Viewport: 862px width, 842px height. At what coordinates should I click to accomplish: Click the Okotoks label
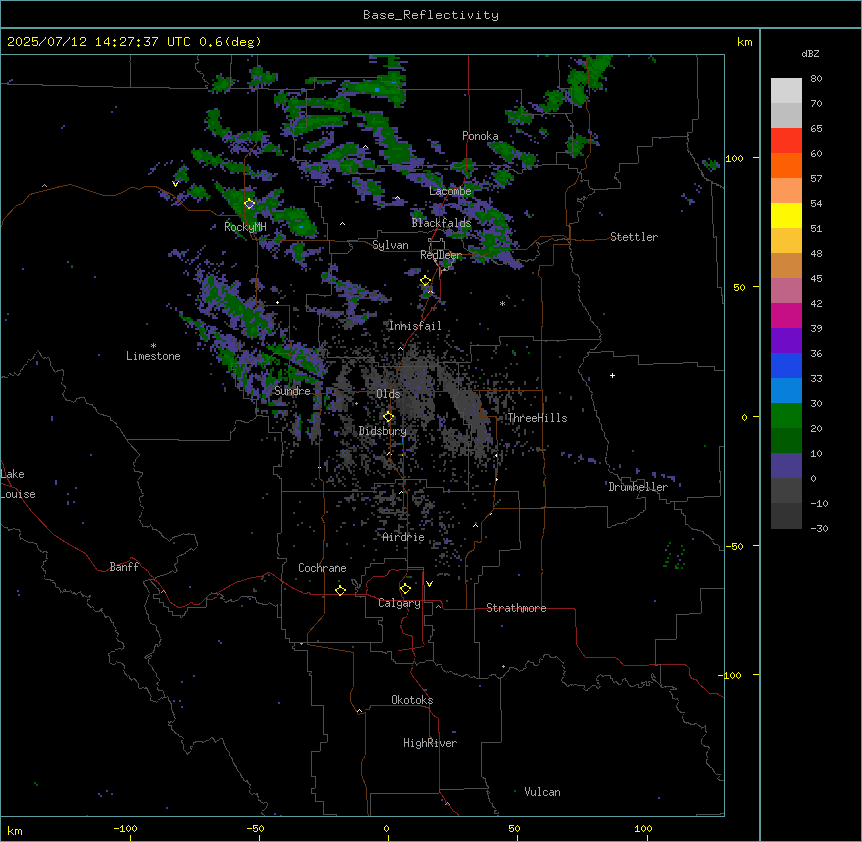(412, 700)
